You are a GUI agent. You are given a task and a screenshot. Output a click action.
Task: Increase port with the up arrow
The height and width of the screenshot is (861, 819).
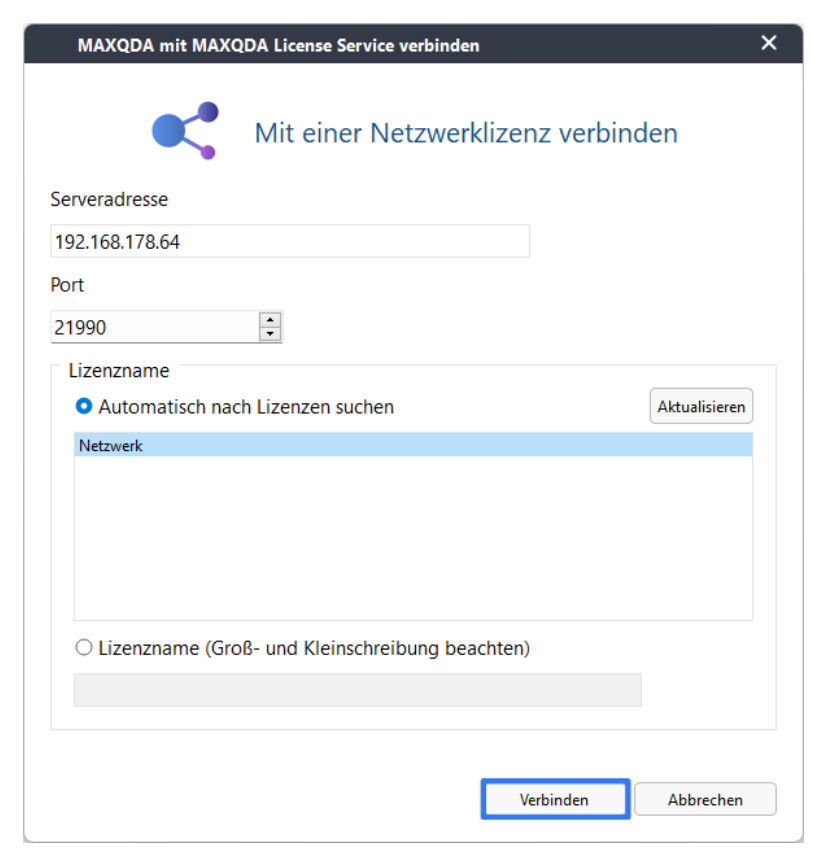pyautogui.click(x=270, y=320)
